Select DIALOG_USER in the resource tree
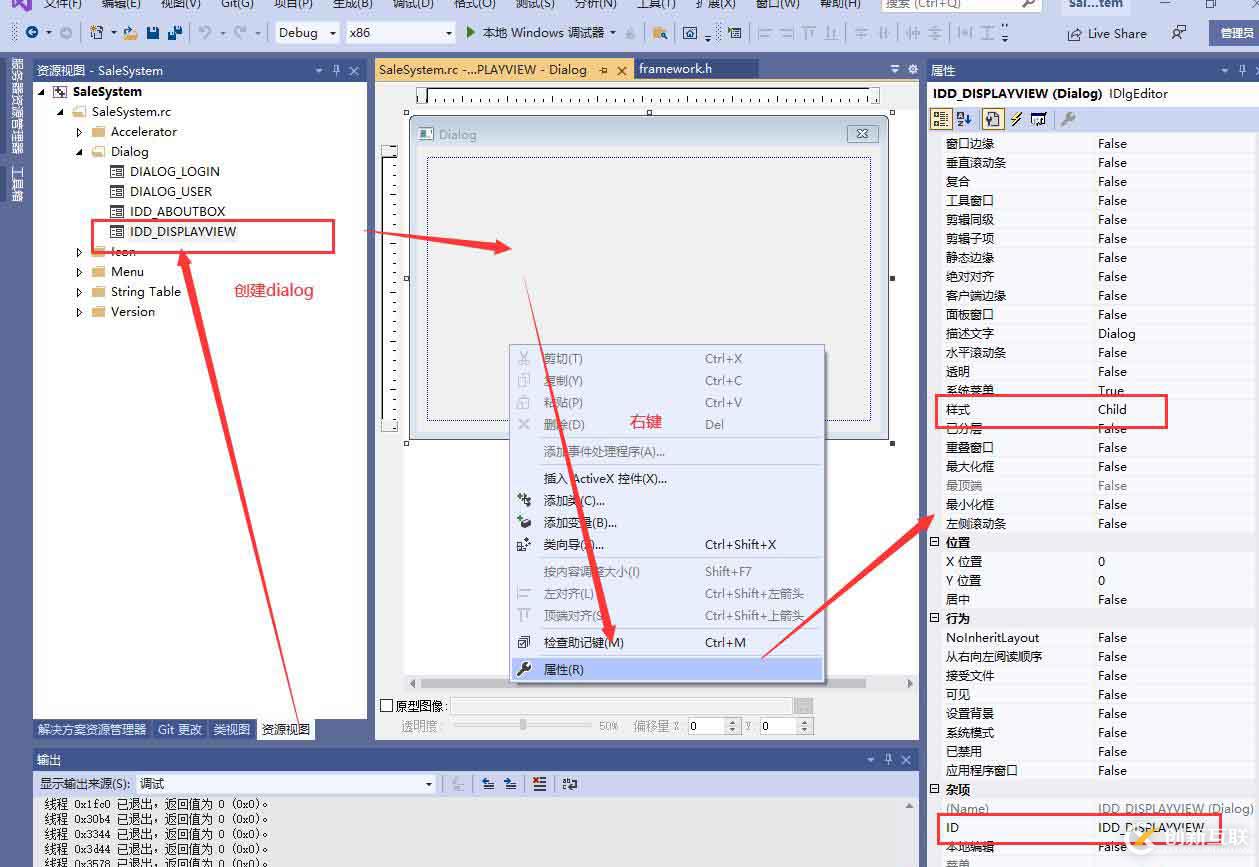The width and height of the screenshot is (1259, 867). point(171,192)
